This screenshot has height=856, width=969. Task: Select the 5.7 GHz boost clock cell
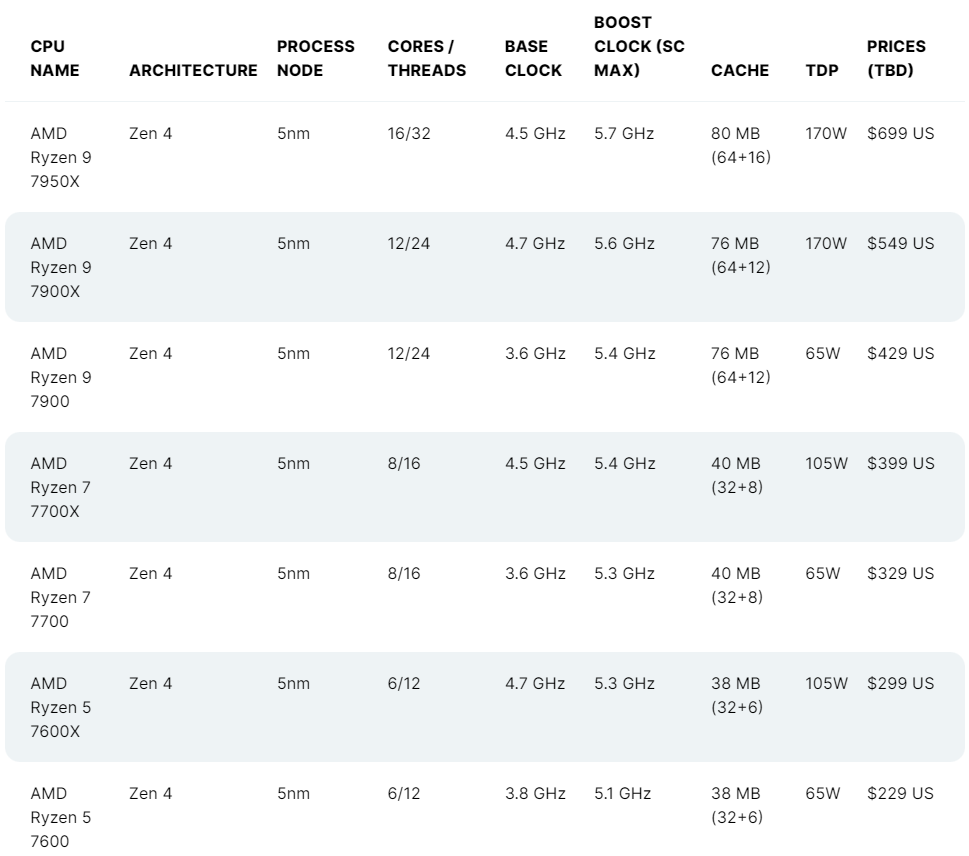[624, 133]
